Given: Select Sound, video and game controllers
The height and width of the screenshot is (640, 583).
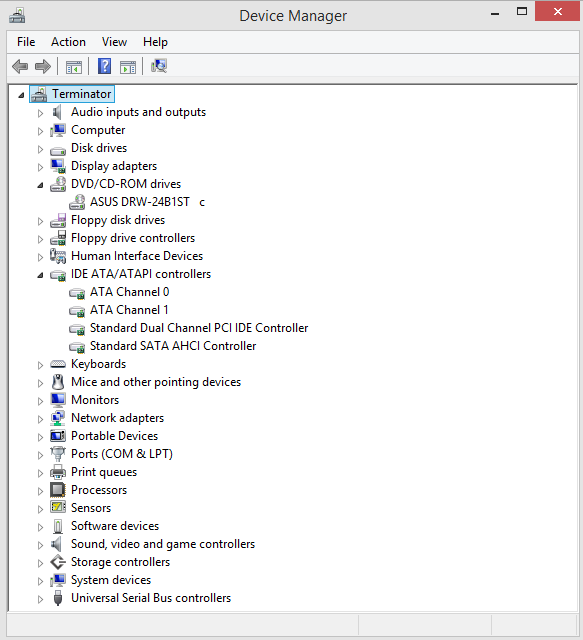Looking at the screenshot, I should pyautogui.click(x=163, y=544).
